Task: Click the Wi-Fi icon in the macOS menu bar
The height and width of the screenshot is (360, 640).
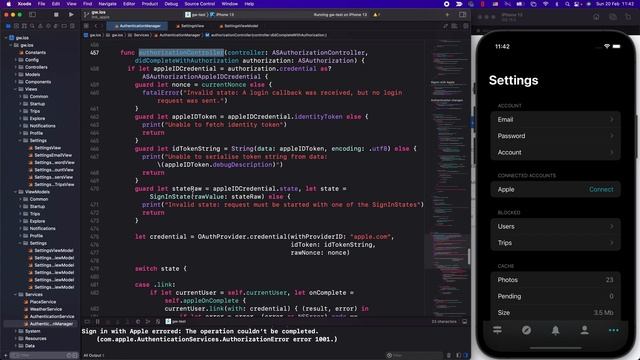Action: coord(546,4)
